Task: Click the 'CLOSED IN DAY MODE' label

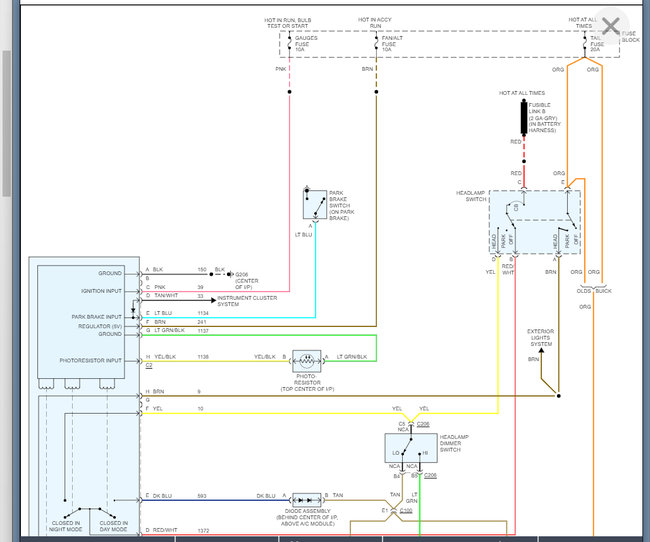Action: click(113, 526)
